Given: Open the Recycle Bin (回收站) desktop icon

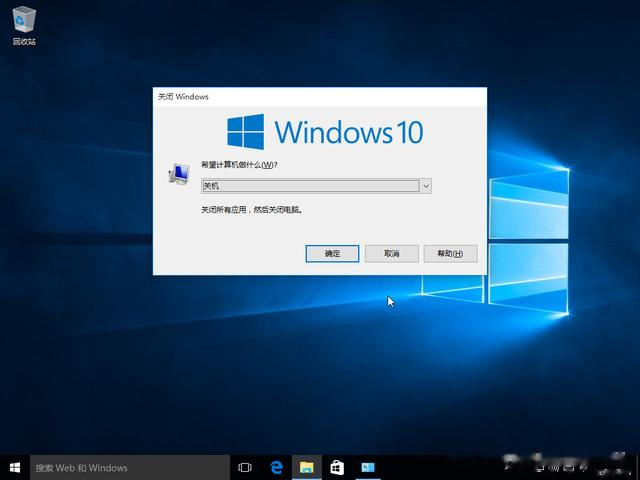Looking at the screenshot, I should coord(24,26).
